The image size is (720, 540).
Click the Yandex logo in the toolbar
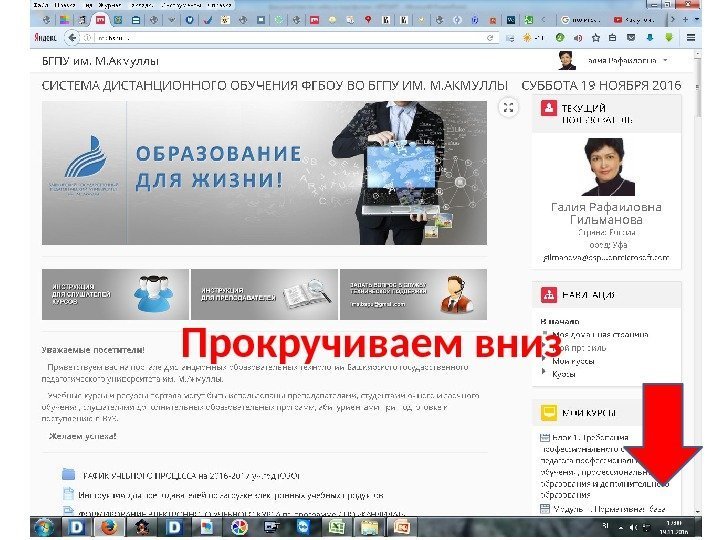click(x=45, y=38)
